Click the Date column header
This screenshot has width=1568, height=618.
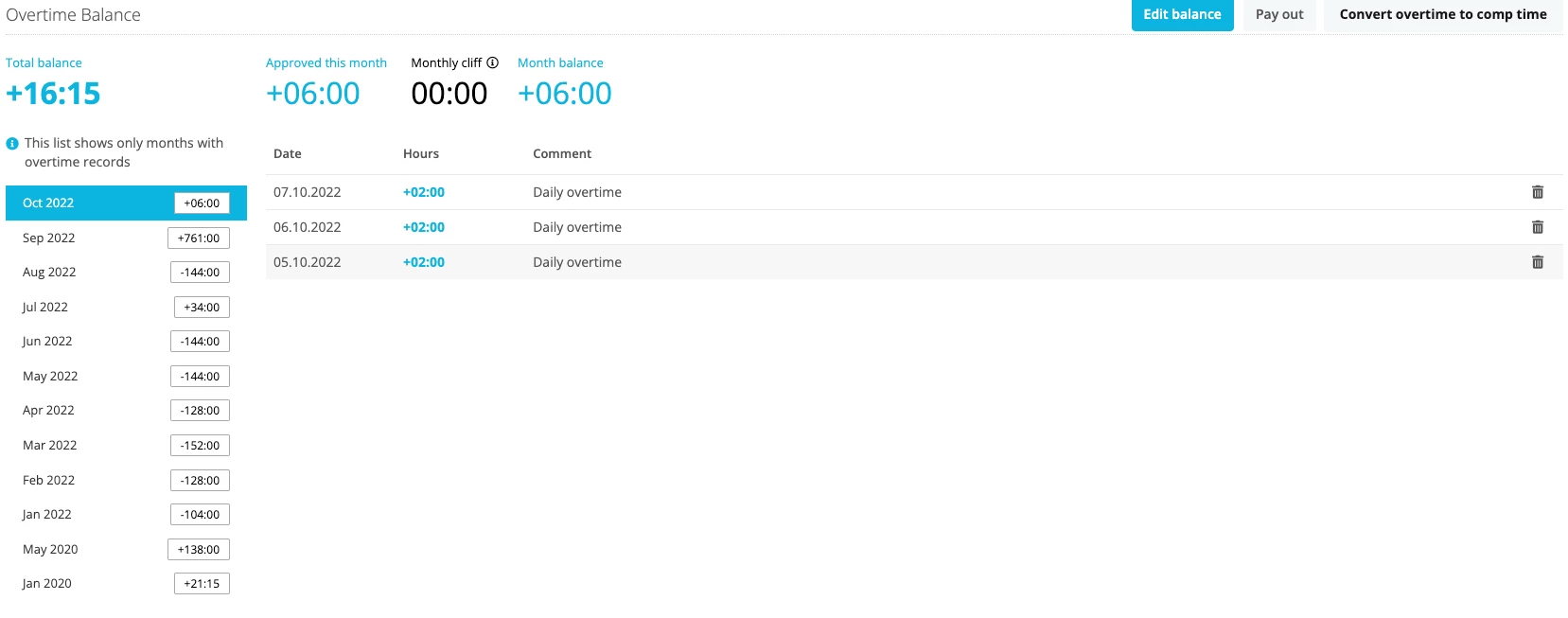click(x=288, y=153)
